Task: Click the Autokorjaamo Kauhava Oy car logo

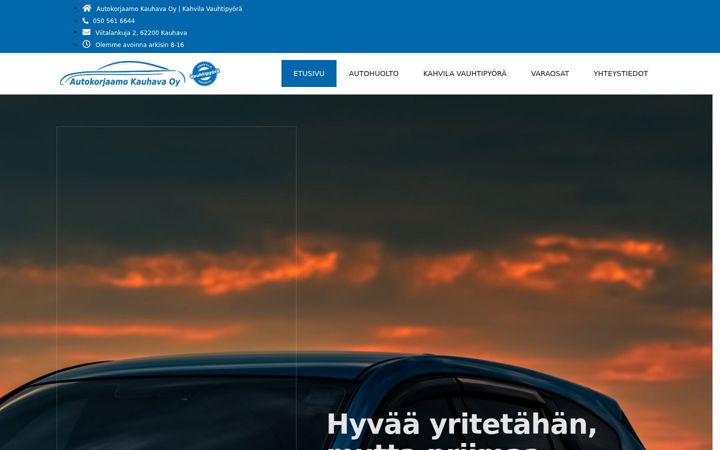Action: pyautogui.click(x=123, y=74)
